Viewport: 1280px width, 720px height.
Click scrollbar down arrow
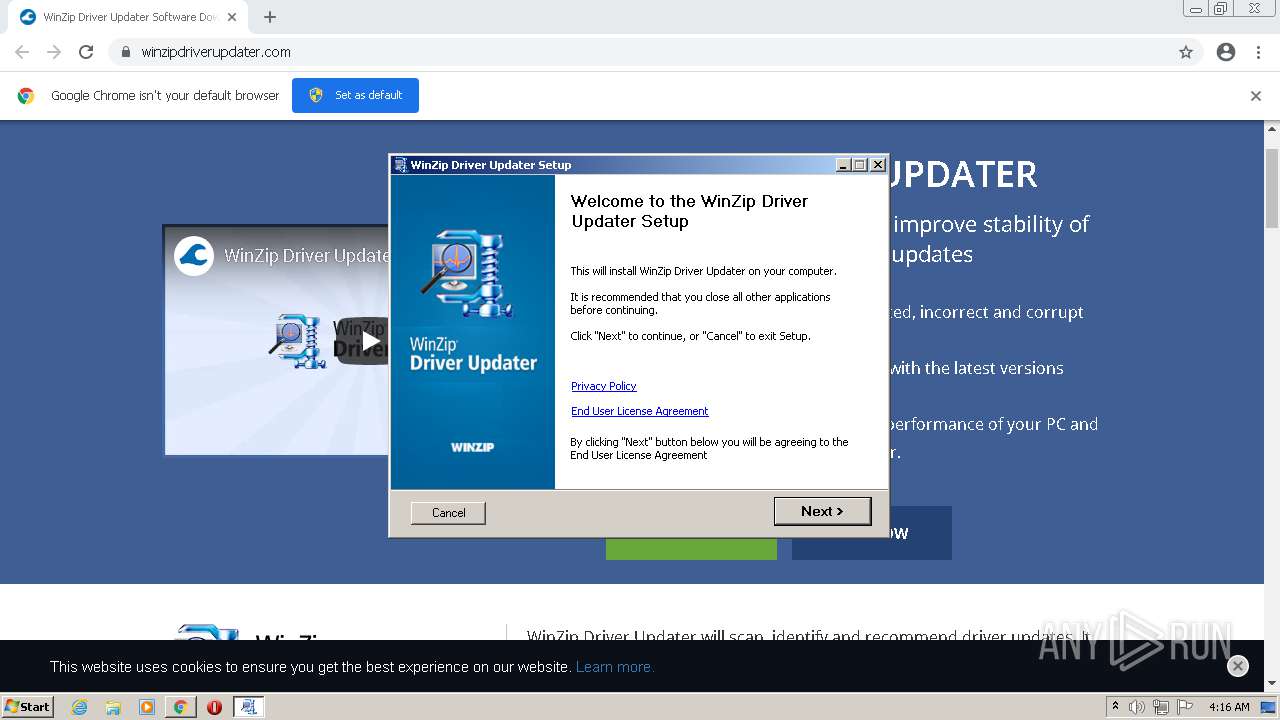[x=1272, y=683]
